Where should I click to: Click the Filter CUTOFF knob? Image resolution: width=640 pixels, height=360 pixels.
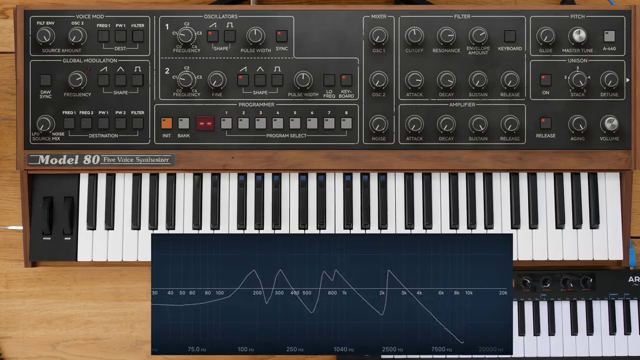click(x=414, y=36)
